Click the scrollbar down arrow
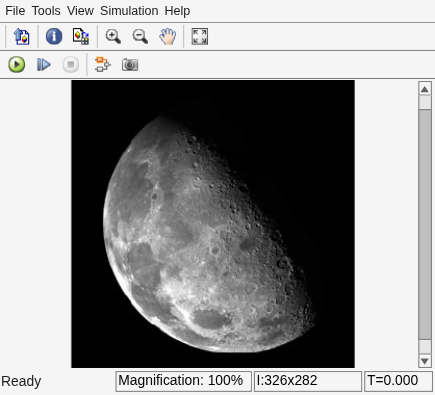435x395 pixels. [x=425, y=360]
